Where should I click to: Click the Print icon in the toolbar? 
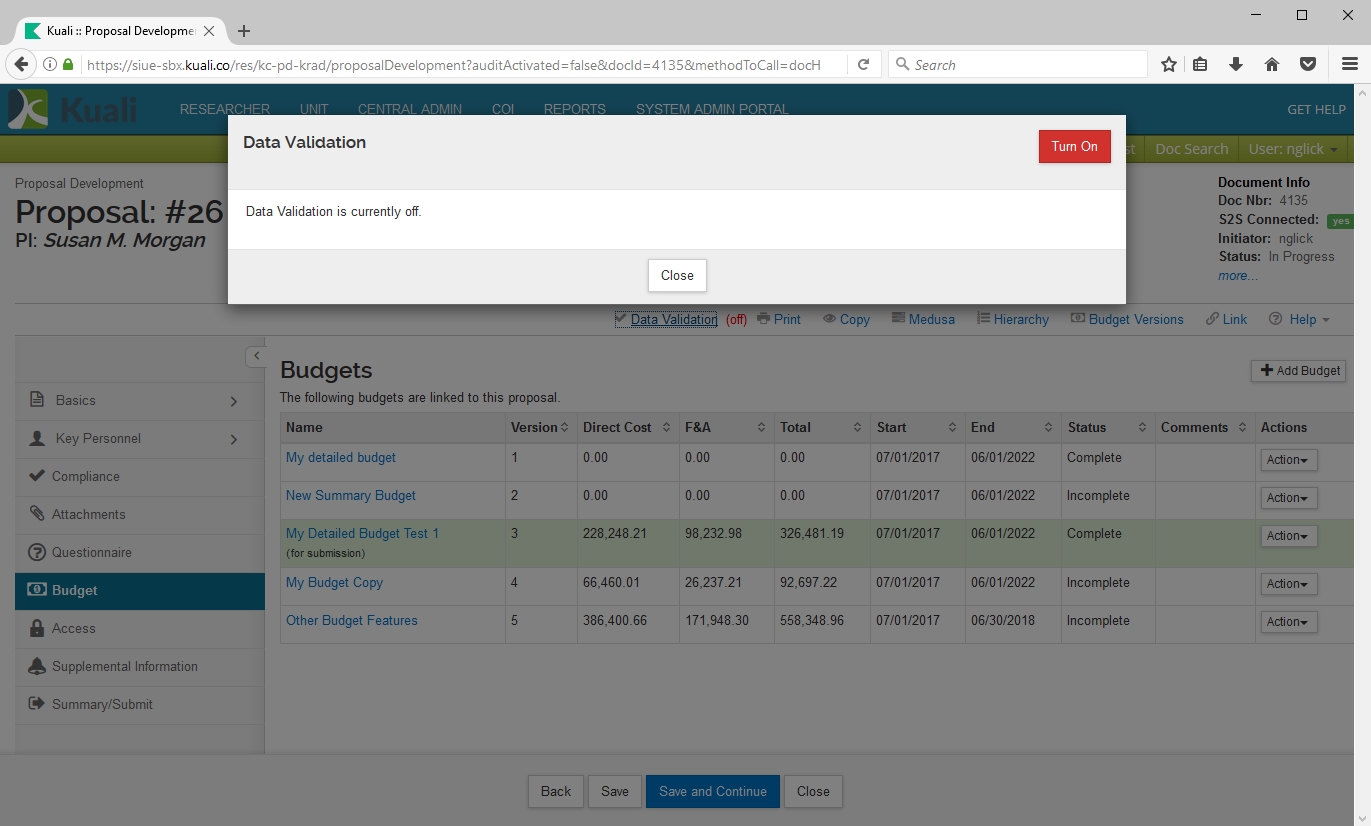pos(765,319)
